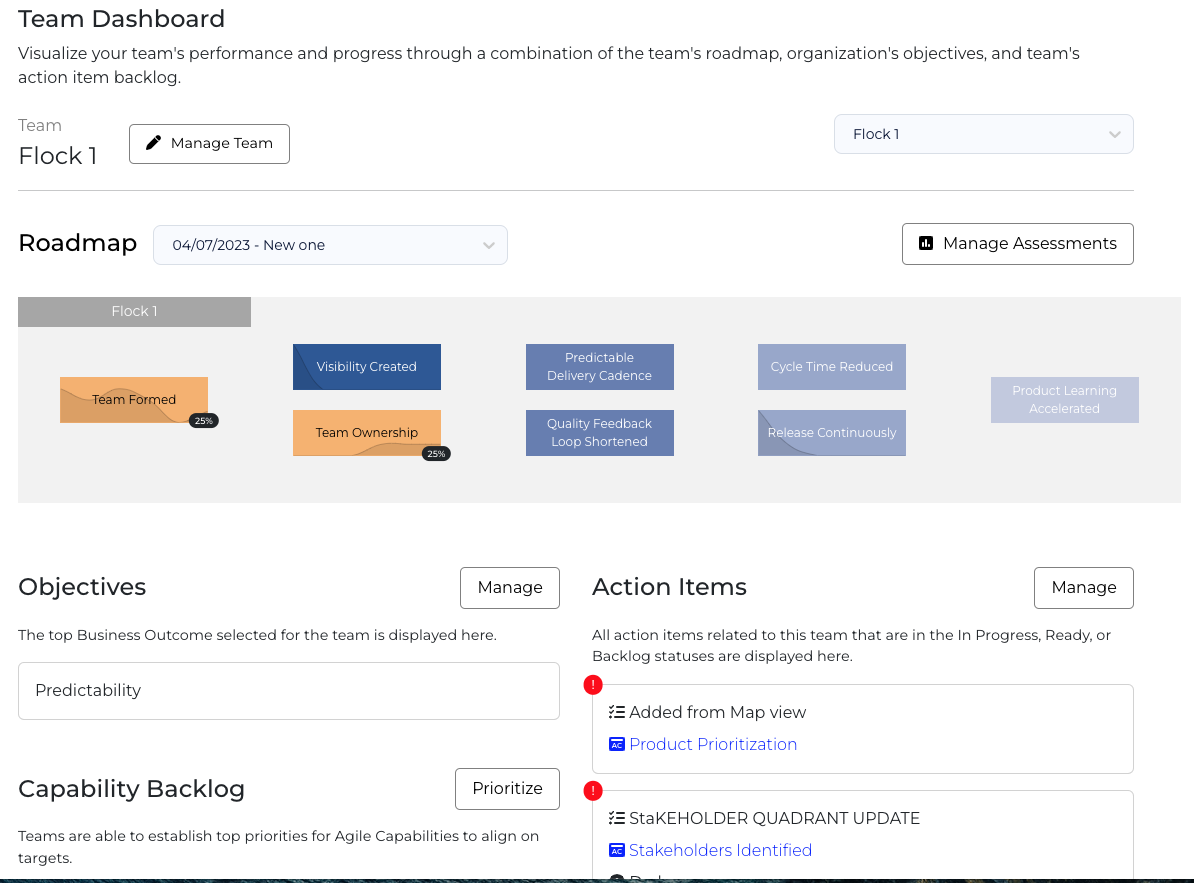Viewport: 1194px width, 883px height.
Task: Open the Release Continuously roadmap tile
Action: click(x=831, y=433)
